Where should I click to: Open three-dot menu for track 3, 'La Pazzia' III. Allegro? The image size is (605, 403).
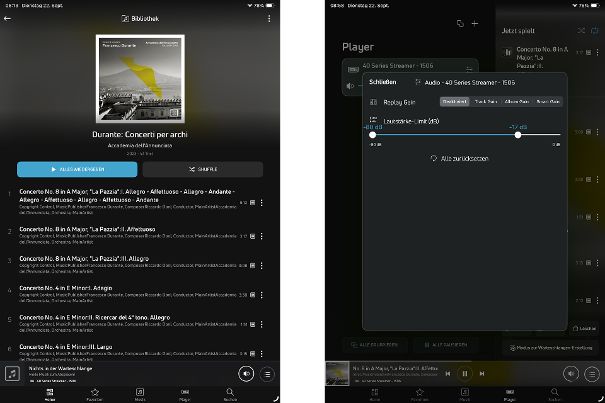click(x=262, y=266)
